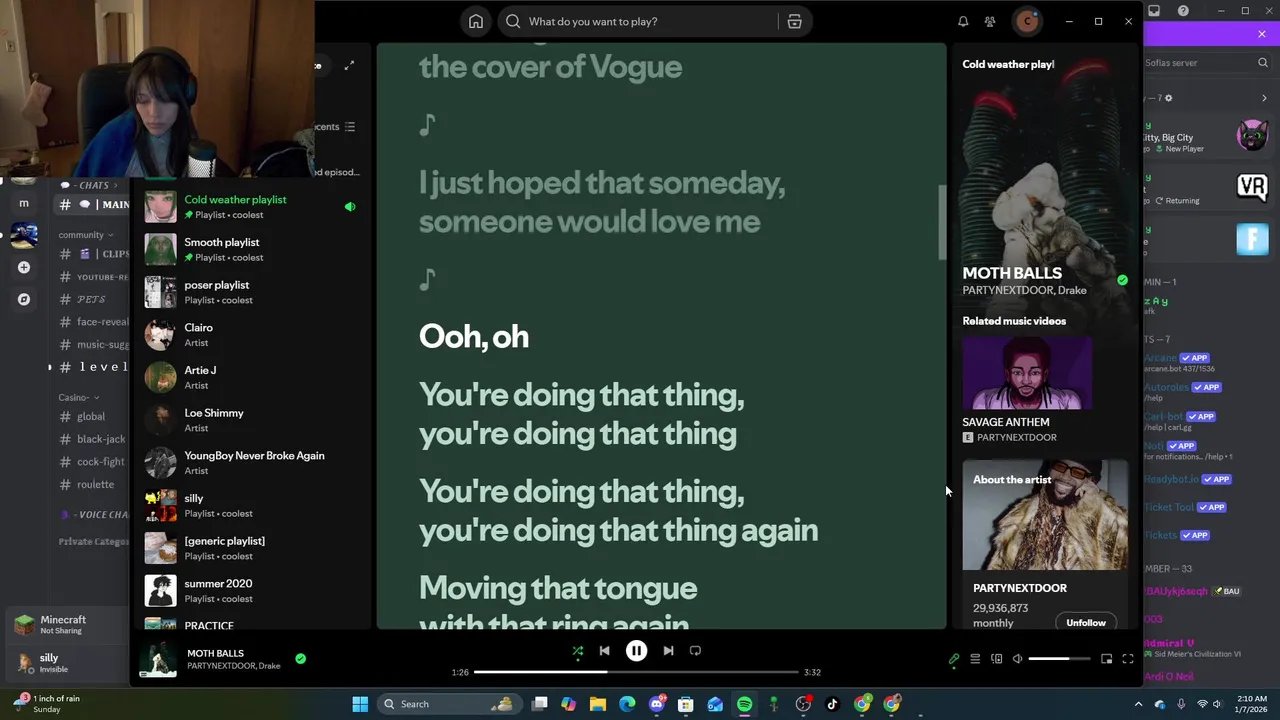Image resolution: width=1280 pixels, height=720 pixels.
Task: Open TikTok from the taskbar
Action: (x=832, y=704)
